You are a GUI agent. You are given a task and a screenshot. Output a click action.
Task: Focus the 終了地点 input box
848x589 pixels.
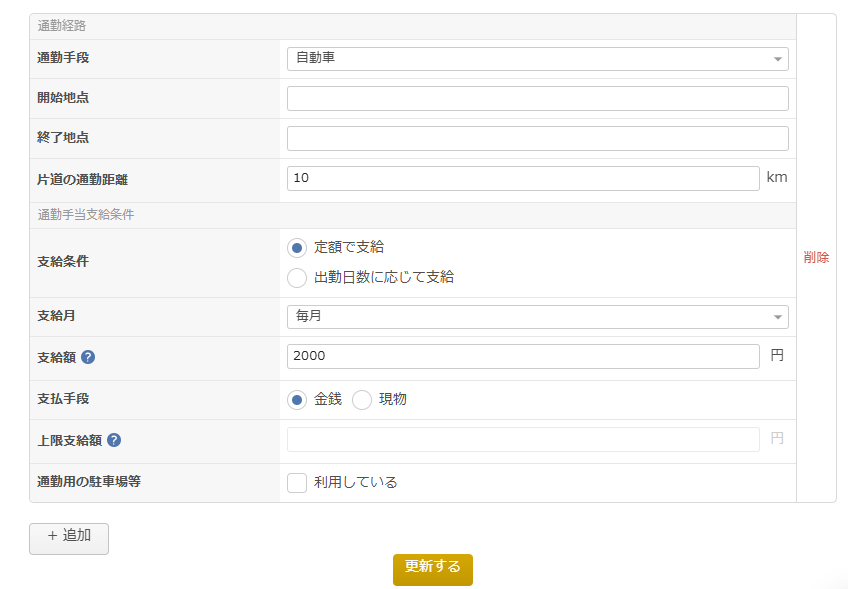(x=537, y=138)
